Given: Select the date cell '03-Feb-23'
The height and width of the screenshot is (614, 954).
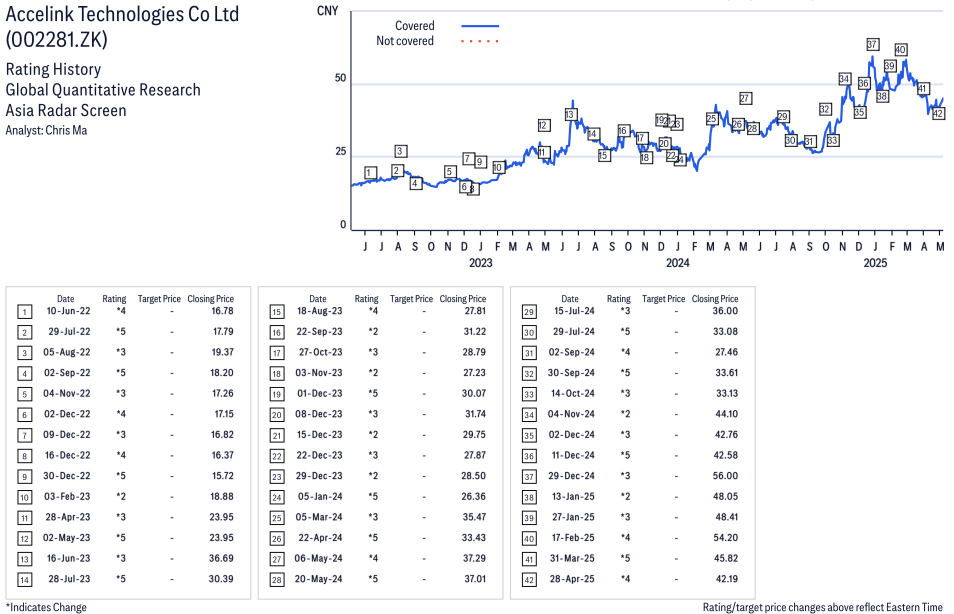Looking at the screenshot, I should pos(67,497).
